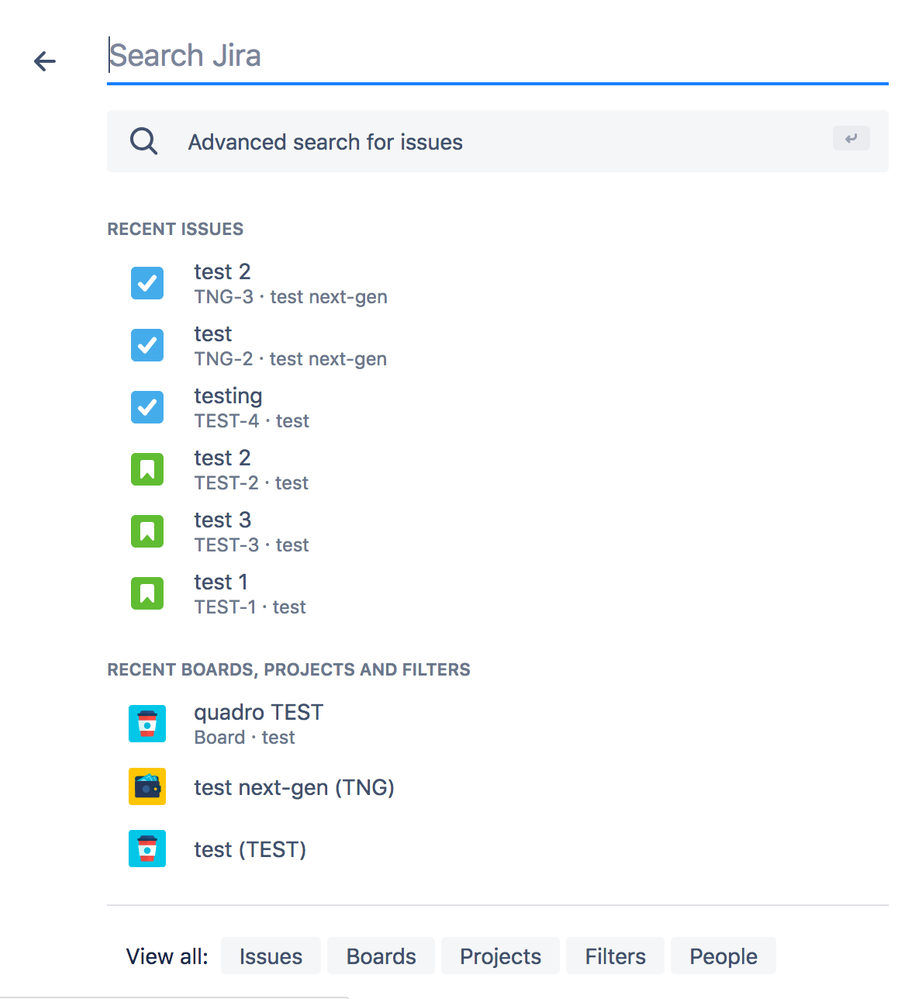Viewport: 915px width, 999px height.
Task: Click the story icon next to TEST-1
Action: 147,593
